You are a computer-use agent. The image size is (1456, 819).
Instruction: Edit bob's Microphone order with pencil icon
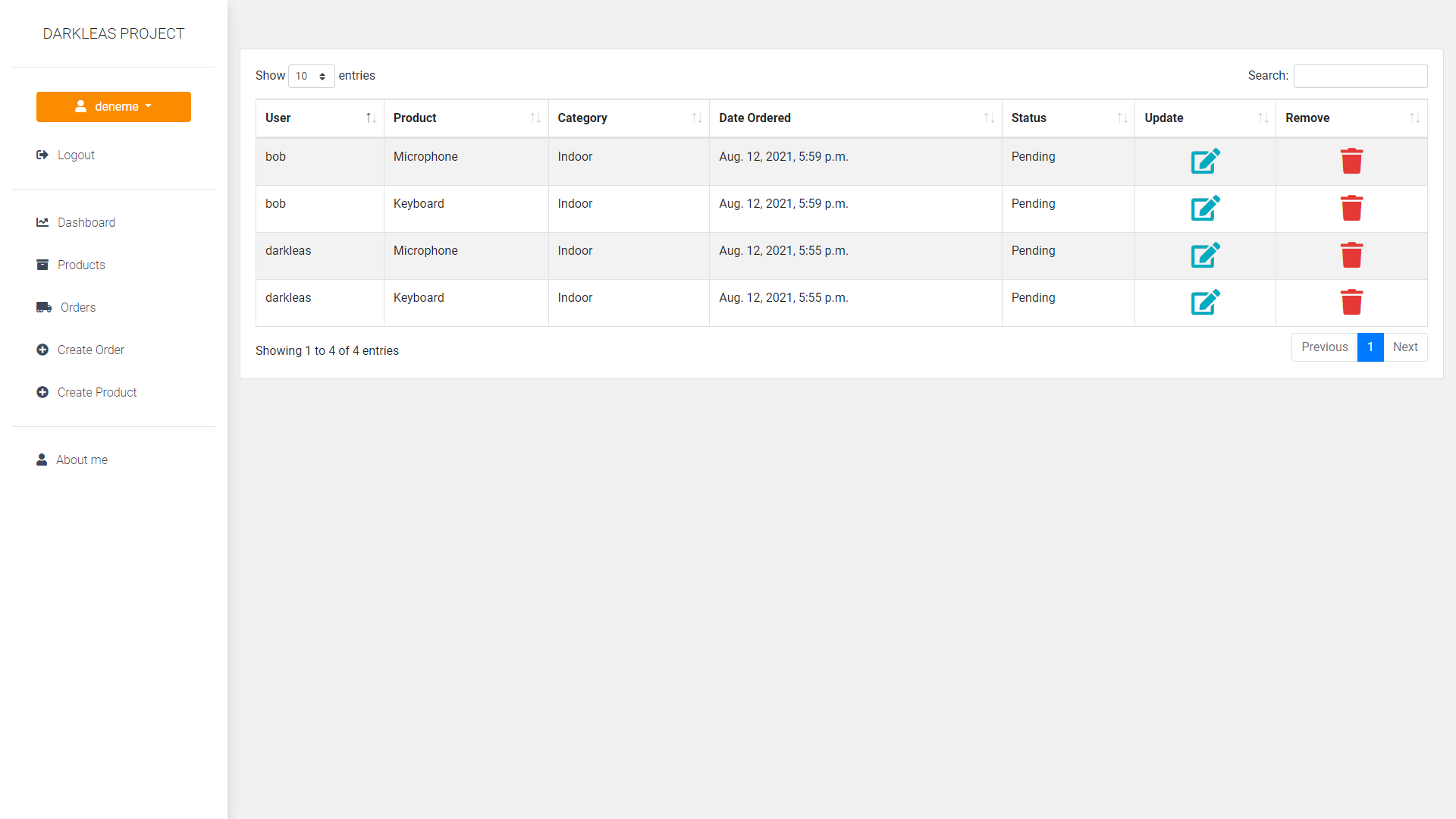click(x=1205, y=162)
